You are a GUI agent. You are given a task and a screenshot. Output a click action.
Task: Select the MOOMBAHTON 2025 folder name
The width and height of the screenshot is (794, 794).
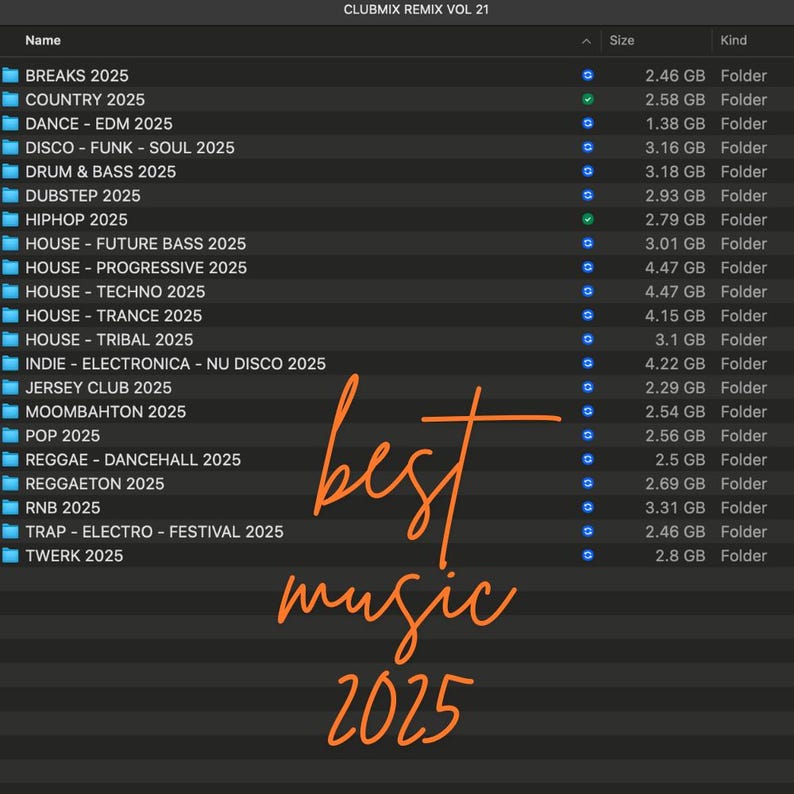point(106,412)
